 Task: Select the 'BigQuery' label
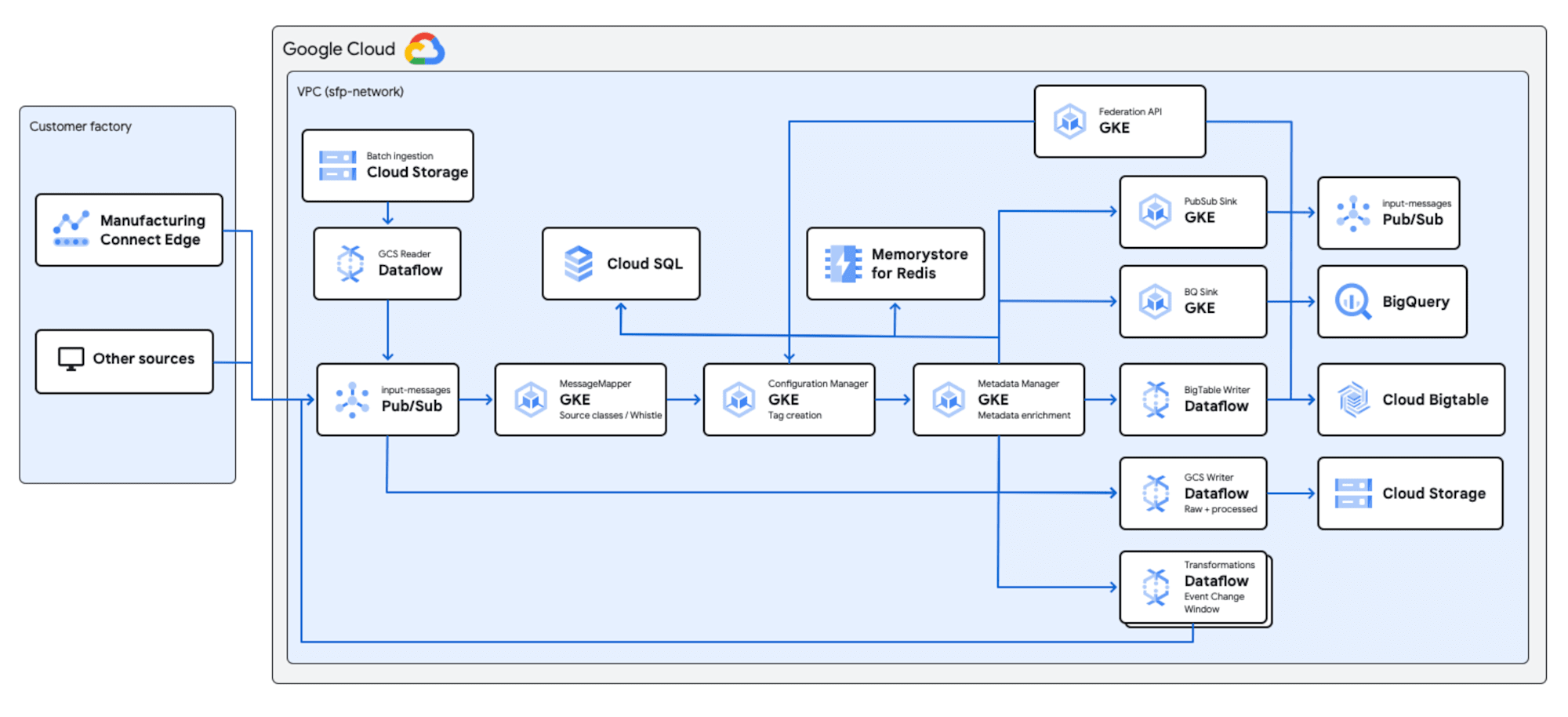tap(1416, 302)
